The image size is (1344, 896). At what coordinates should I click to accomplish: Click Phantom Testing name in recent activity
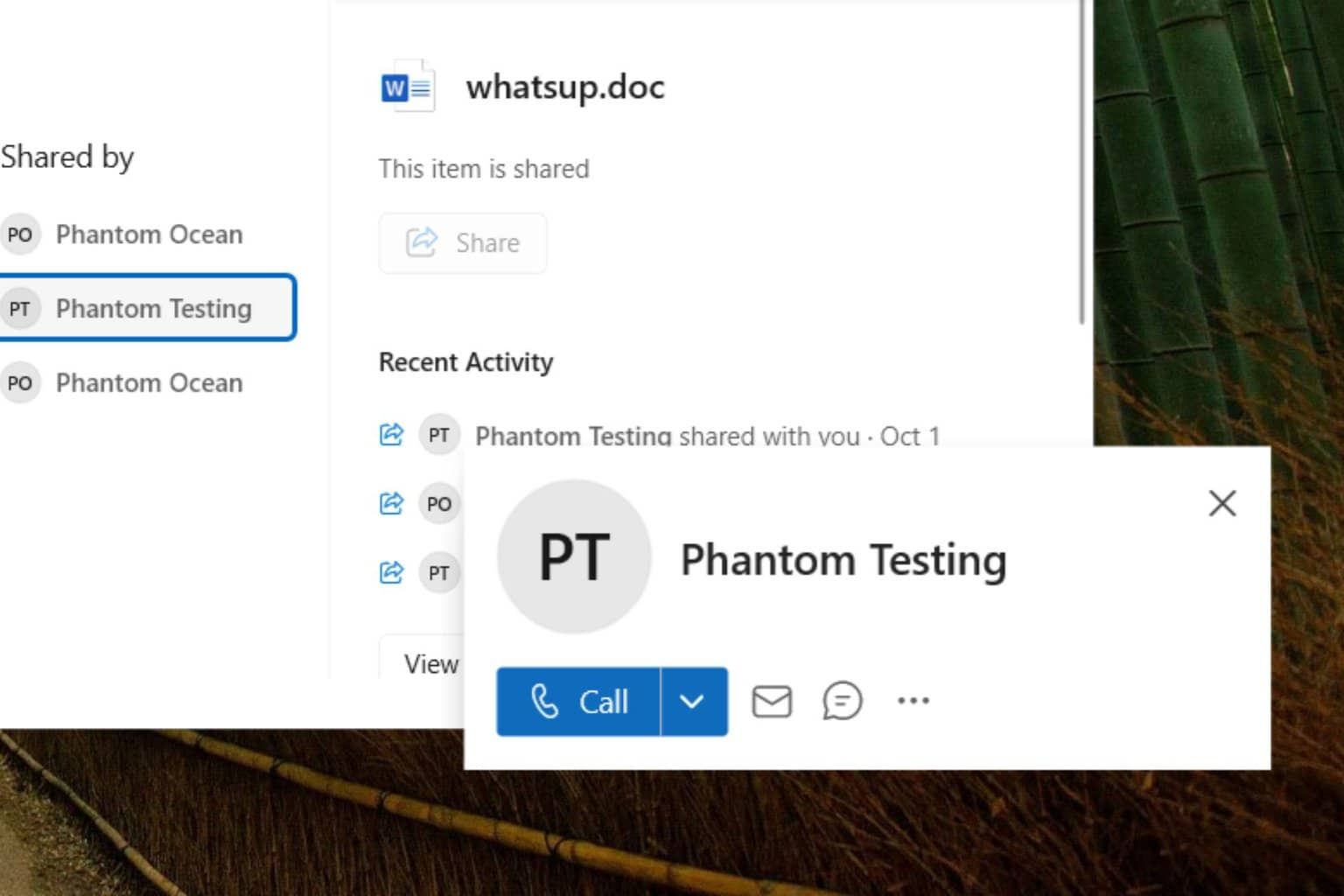573,436
